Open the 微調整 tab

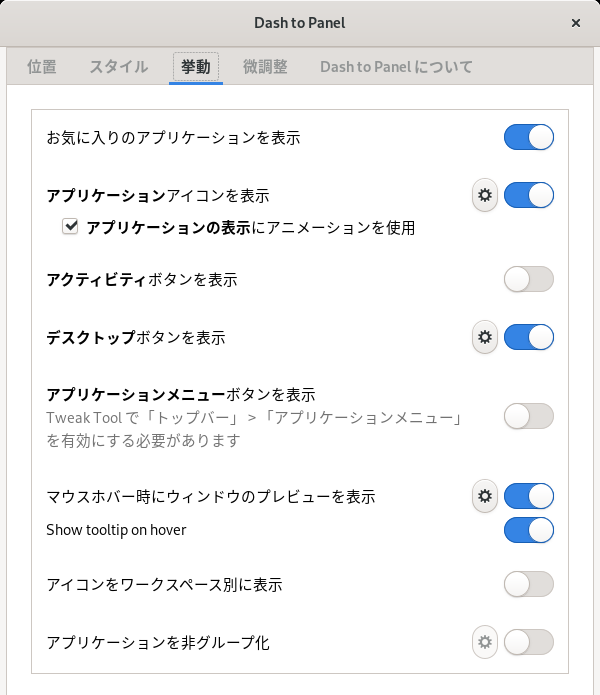265,66
